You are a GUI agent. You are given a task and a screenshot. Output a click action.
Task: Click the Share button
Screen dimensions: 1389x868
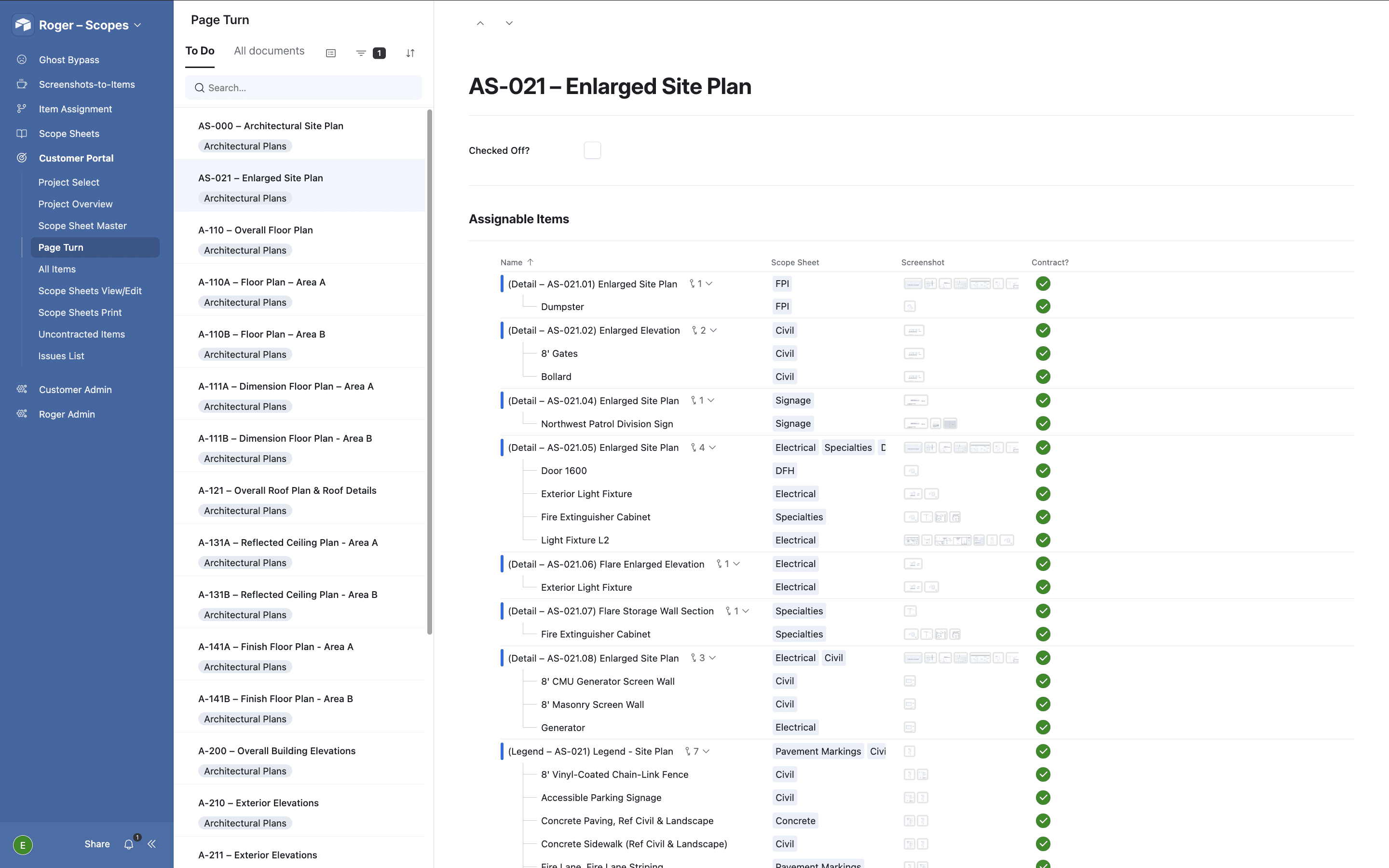[97, 844]
